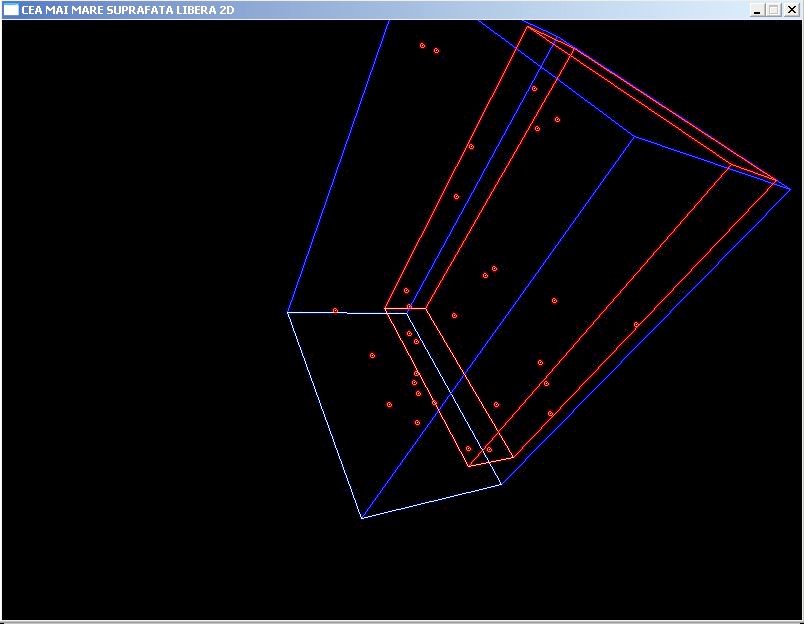The image size is (804, 624).
Task: Click the window system menu icon
Action: click(x=11, y=9)
